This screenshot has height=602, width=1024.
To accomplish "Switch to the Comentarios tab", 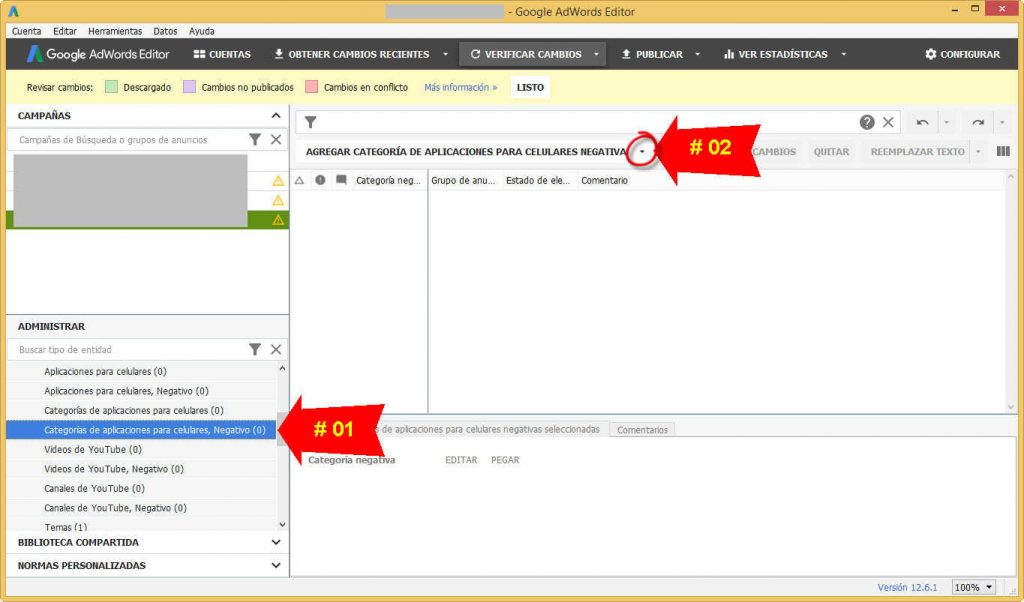I will coord(641,429).
